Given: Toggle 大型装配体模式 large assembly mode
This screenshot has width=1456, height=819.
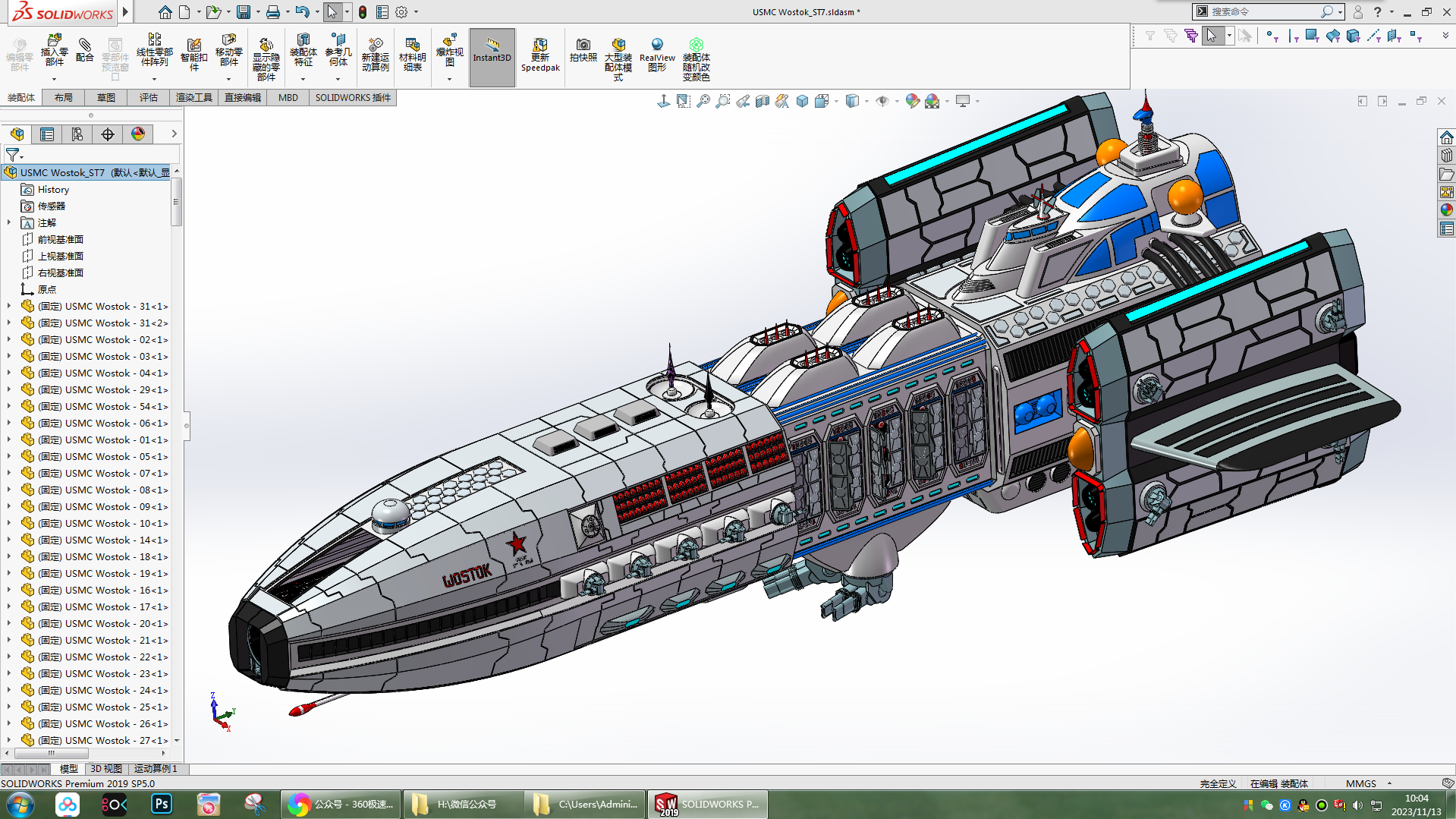Looking at the screenshot, I should pyautogui.click(x=618, y=59).
